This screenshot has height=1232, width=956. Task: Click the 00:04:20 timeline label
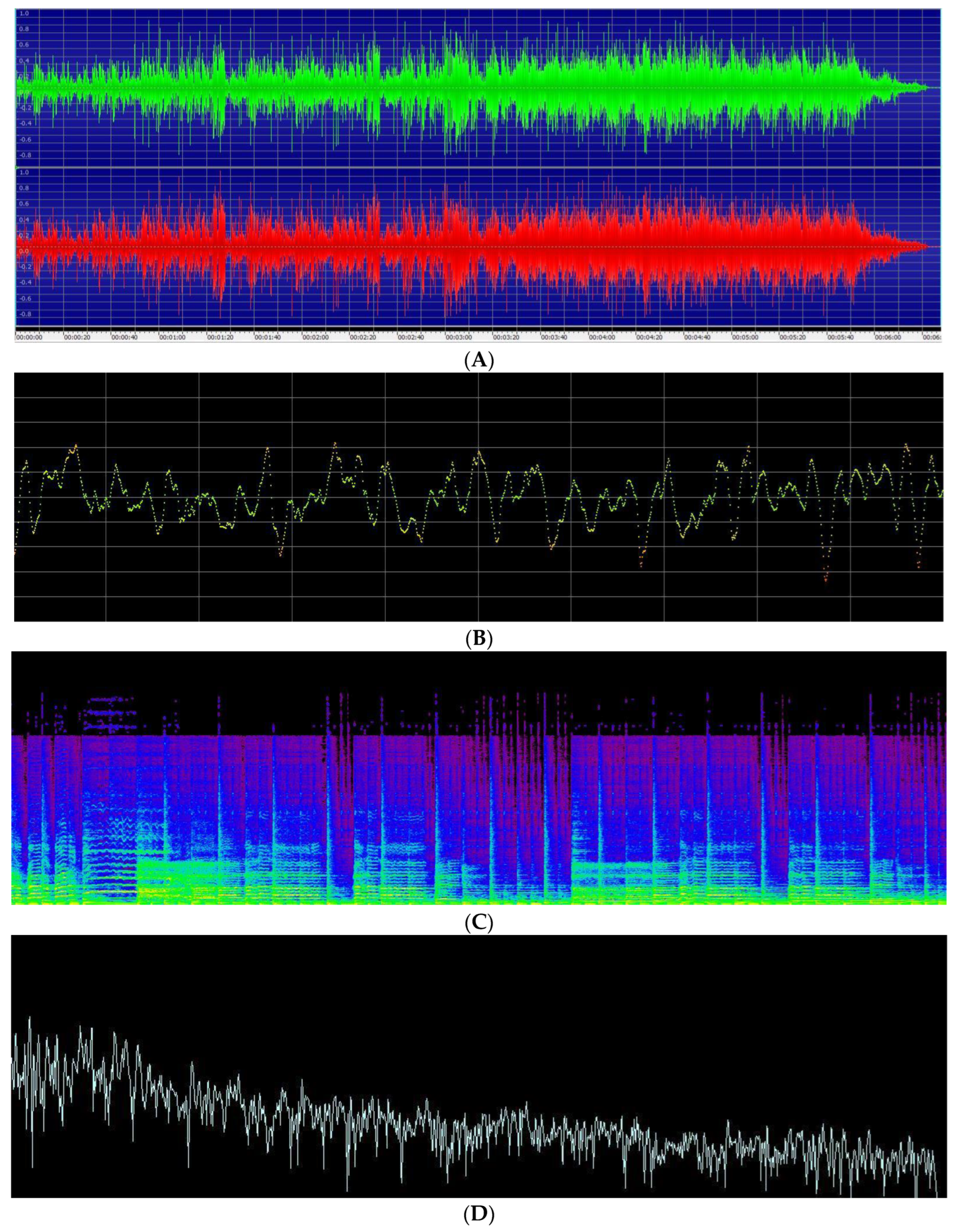coord(649,337)
